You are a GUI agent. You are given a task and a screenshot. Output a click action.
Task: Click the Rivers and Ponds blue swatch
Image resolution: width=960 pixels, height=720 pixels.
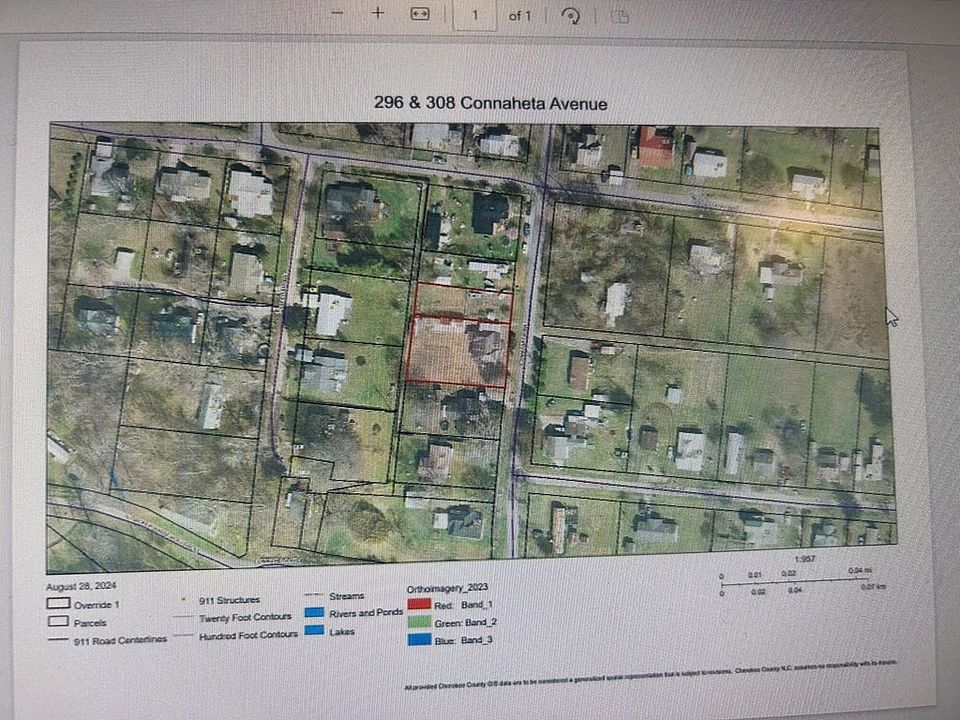[x=316, y=612]
